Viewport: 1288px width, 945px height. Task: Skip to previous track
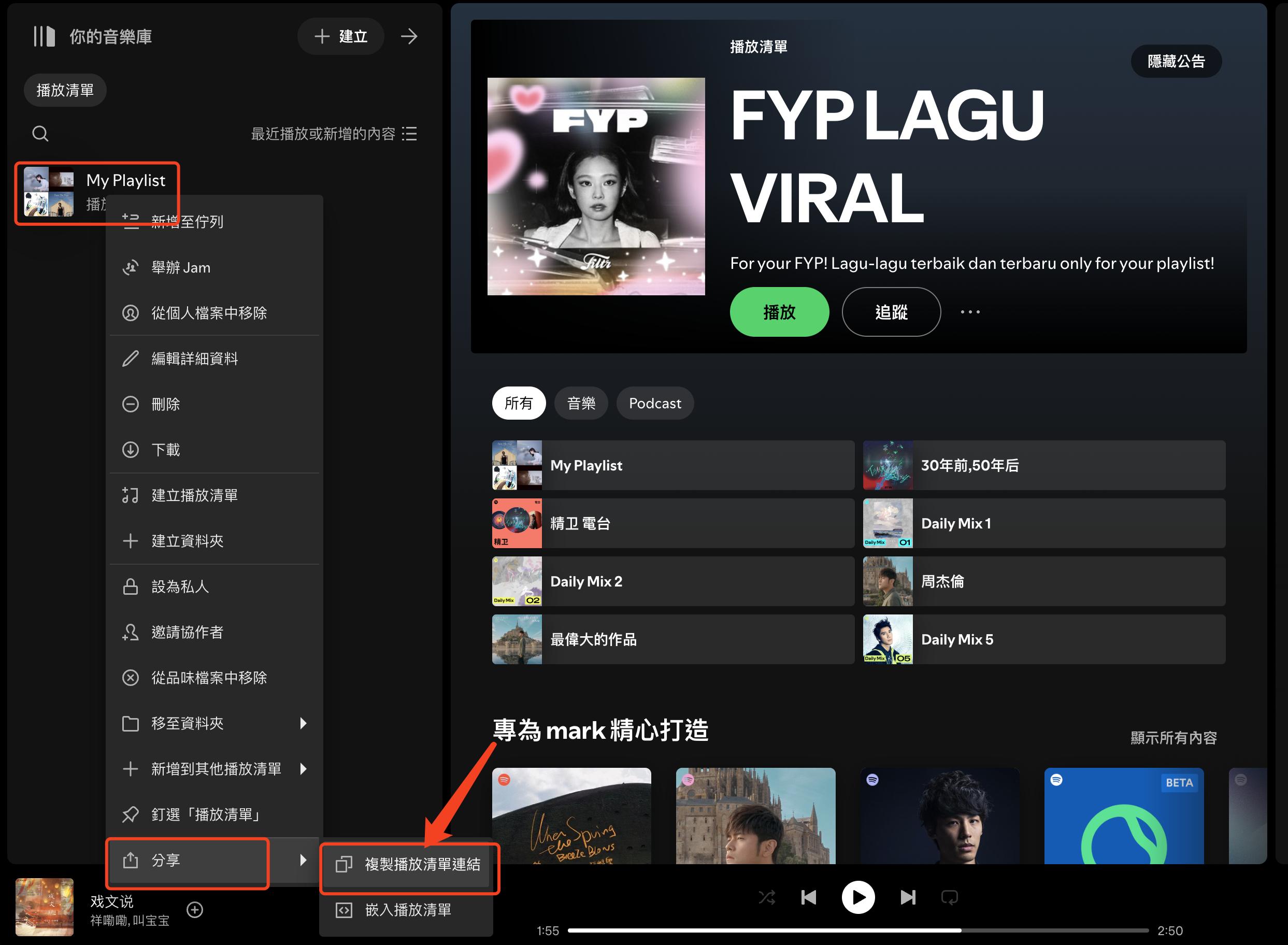809,897
